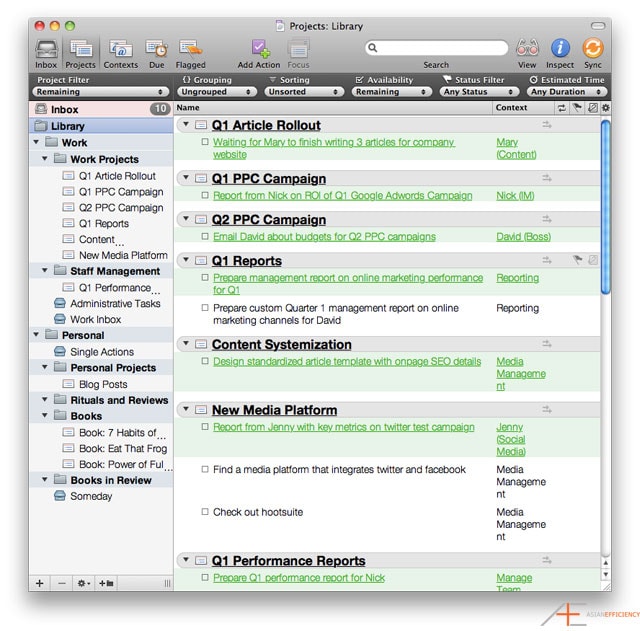This screenshot has width=640, height=631.
Task: Open the Inspect info icon
Action: tap(560, 48)
